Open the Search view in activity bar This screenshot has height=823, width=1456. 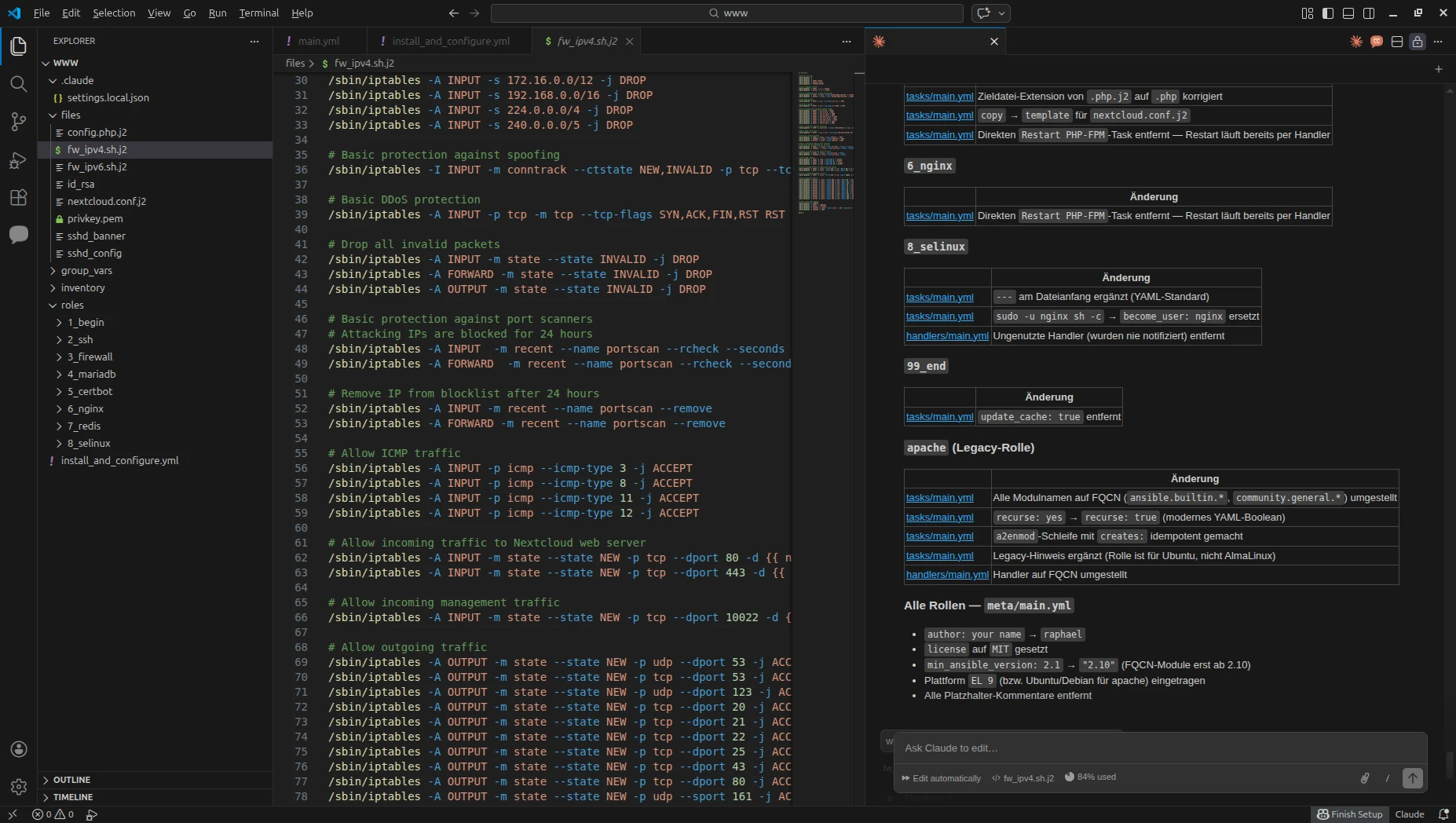18,84
